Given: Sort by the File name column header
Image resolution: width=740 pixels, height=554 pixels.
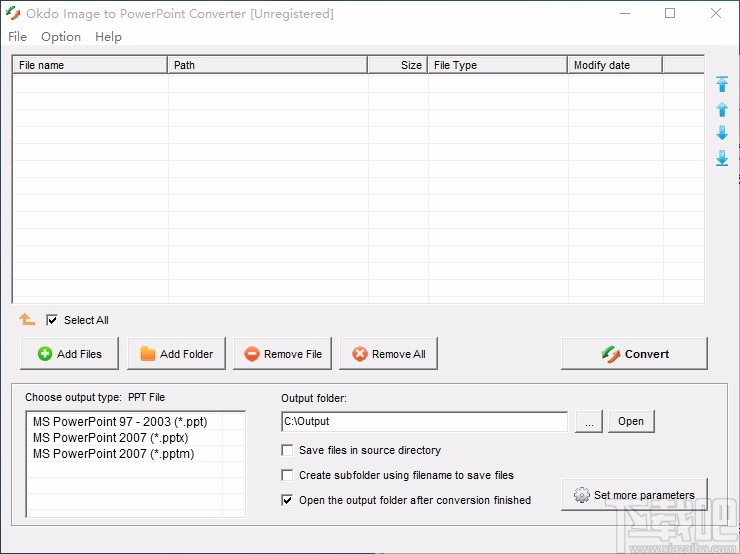Looking at the screenshot, I should tap(90, 65).
